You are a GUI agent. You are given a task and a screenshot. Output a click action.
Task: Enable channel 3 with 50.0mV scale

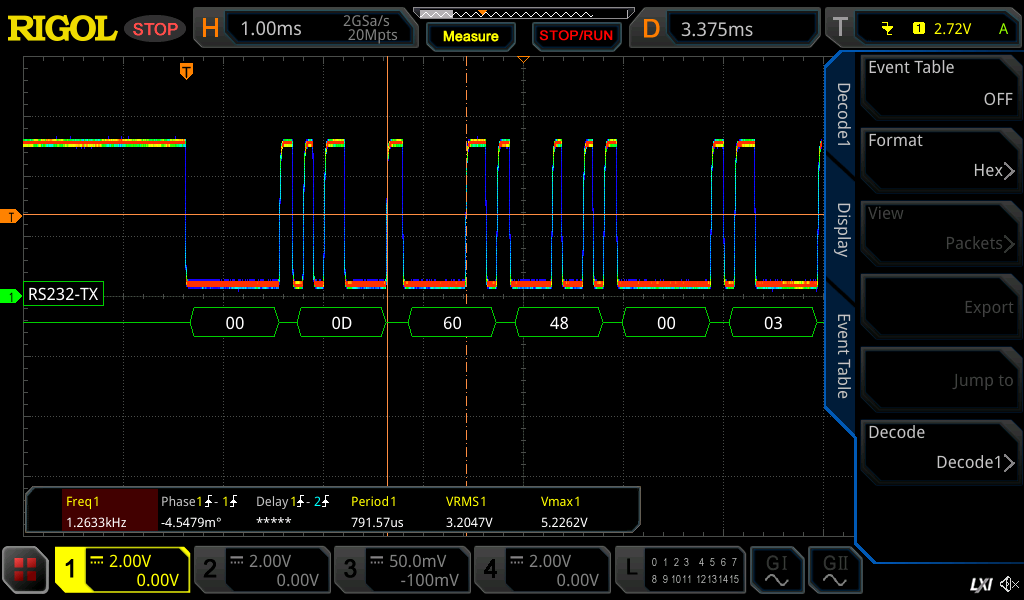point(402,570)
